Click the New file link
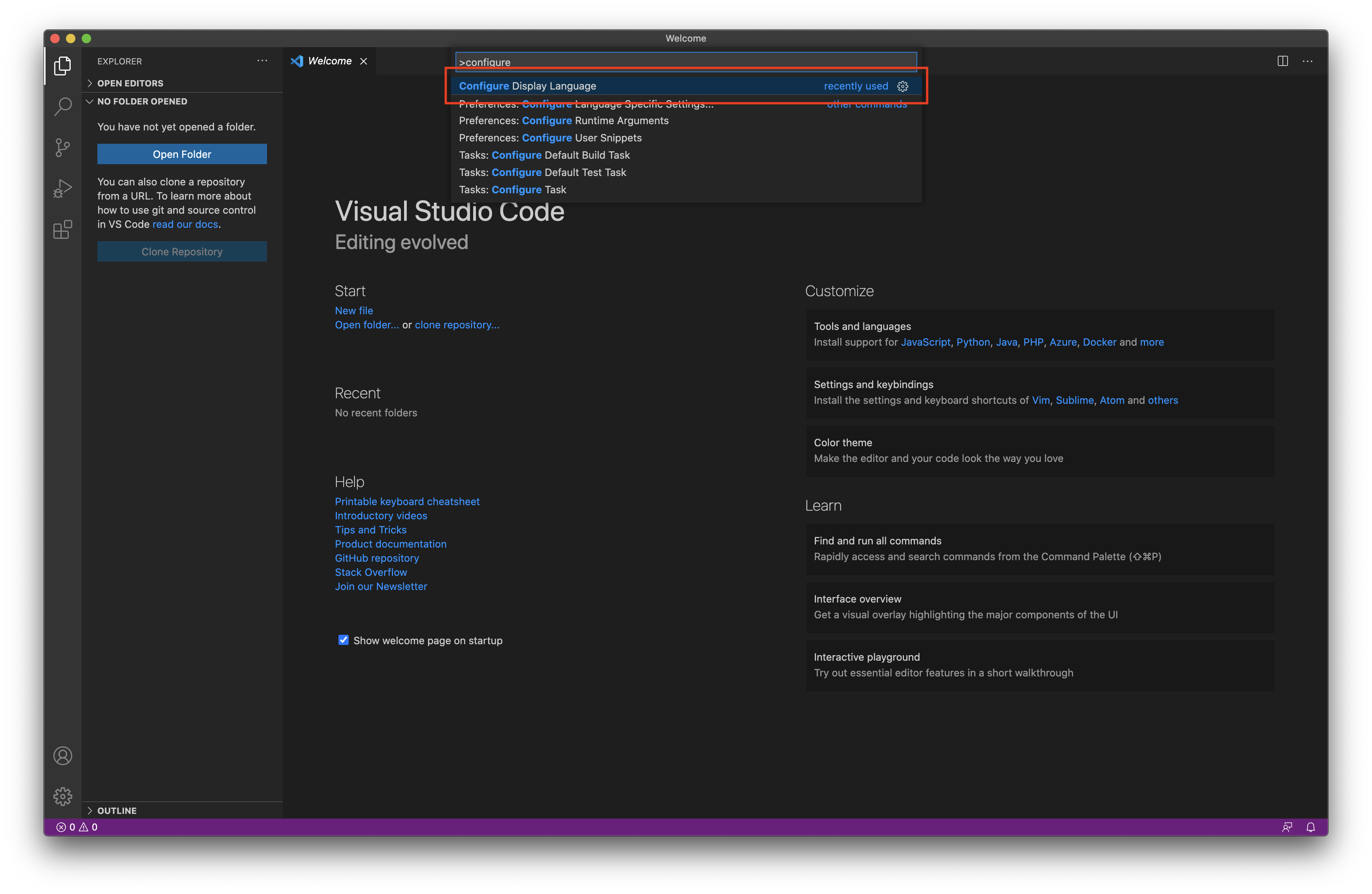 tap(354, 310)
